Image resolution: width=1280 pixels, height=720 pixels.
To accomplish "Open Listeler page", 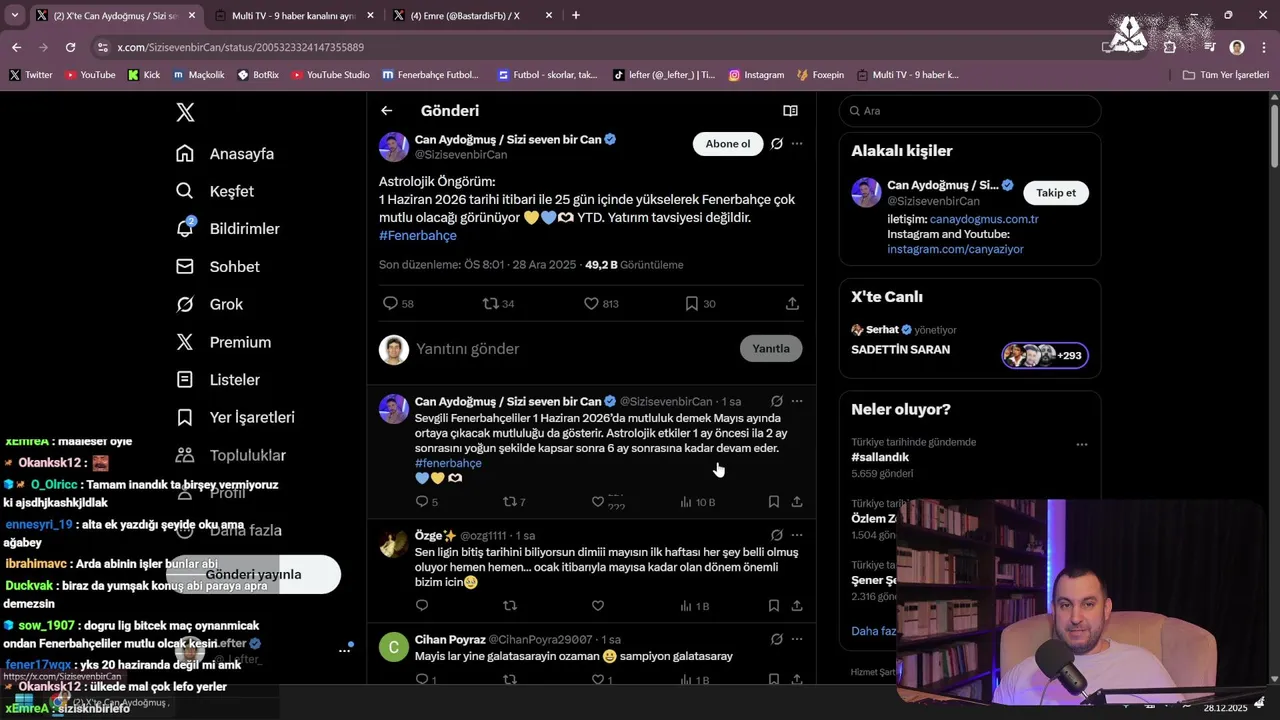I will point(218,380).
